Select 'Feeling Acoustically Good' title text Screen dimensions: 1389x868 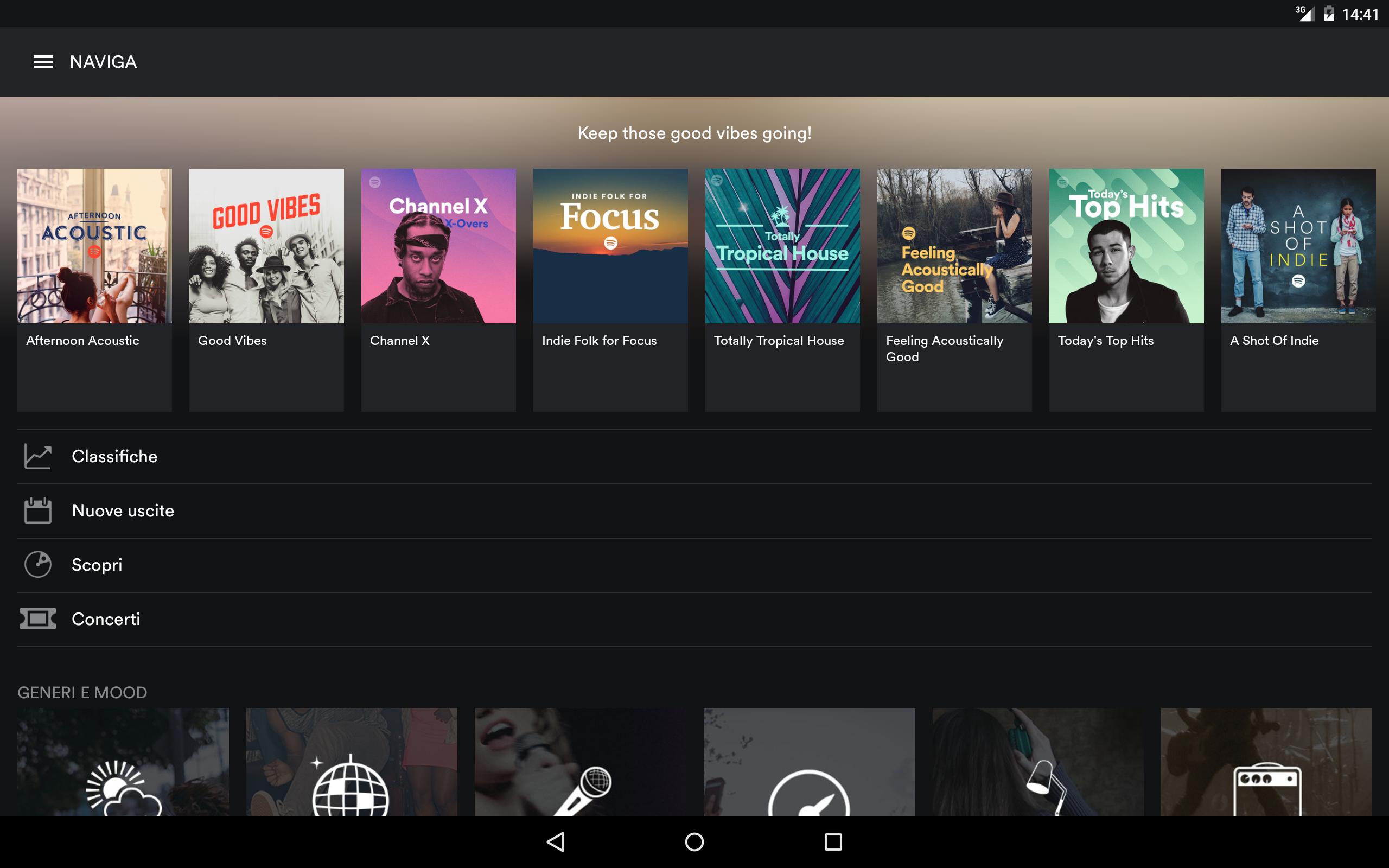coord(945,348)
